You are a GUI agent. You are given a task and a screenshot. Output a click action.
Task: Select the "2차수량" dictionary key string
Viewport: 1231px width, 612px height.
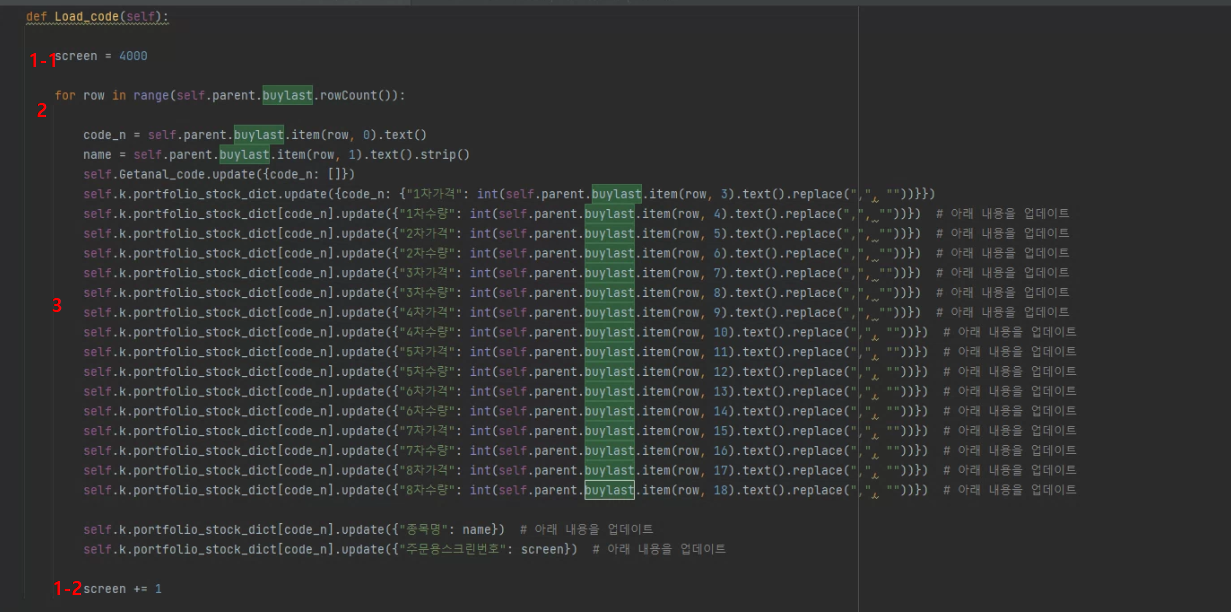coord(427,253)
